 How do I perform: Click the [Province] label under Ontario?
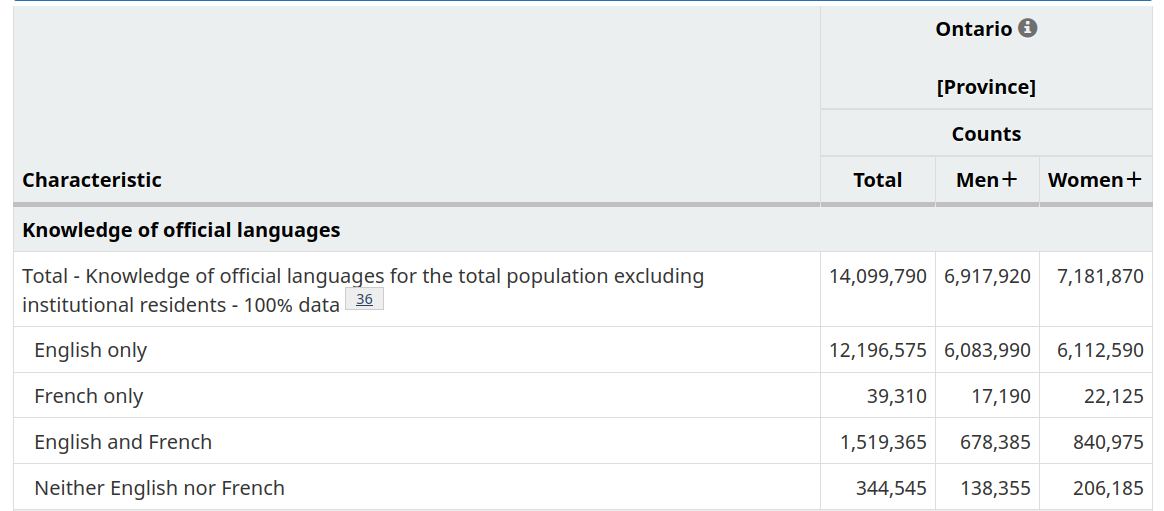986,87
